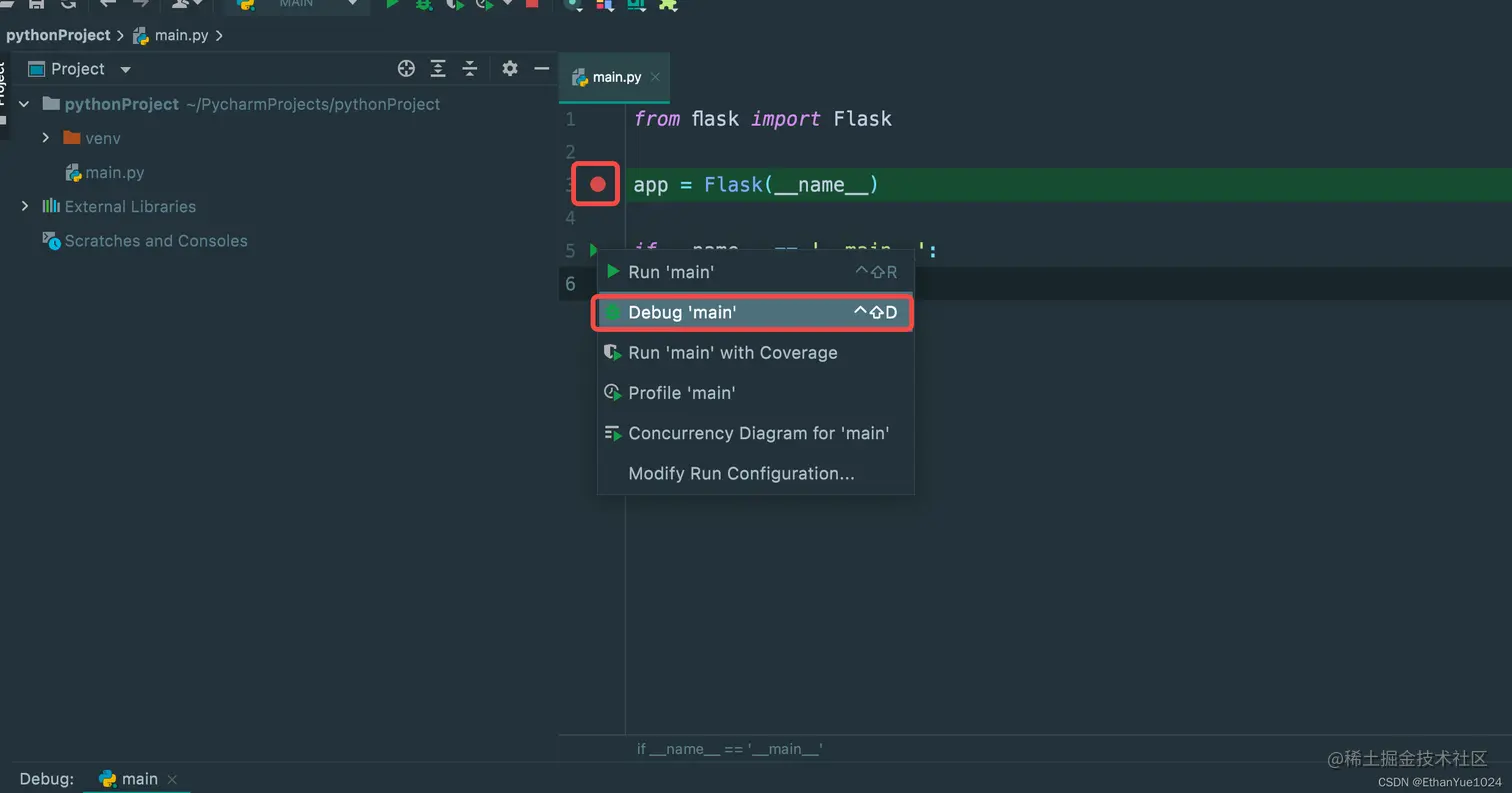Collapse all in Project panel
1512x793 pixels.
pos(470,68)
